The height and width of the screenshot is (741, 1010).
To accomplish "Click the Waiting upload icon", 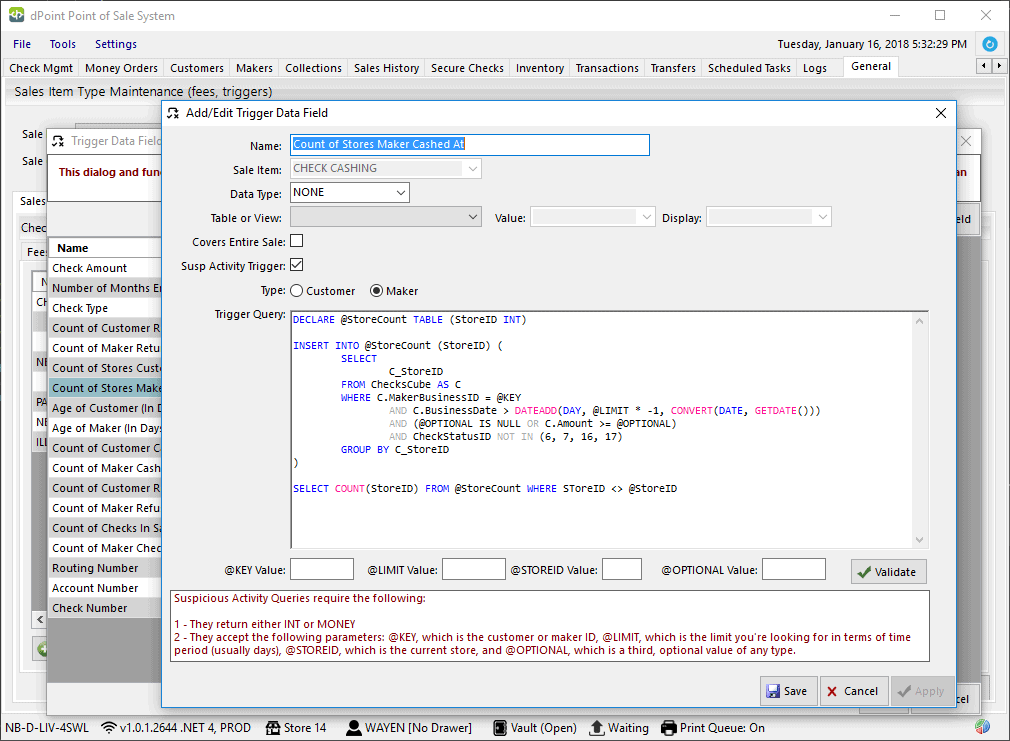I will tap(597, 727).
